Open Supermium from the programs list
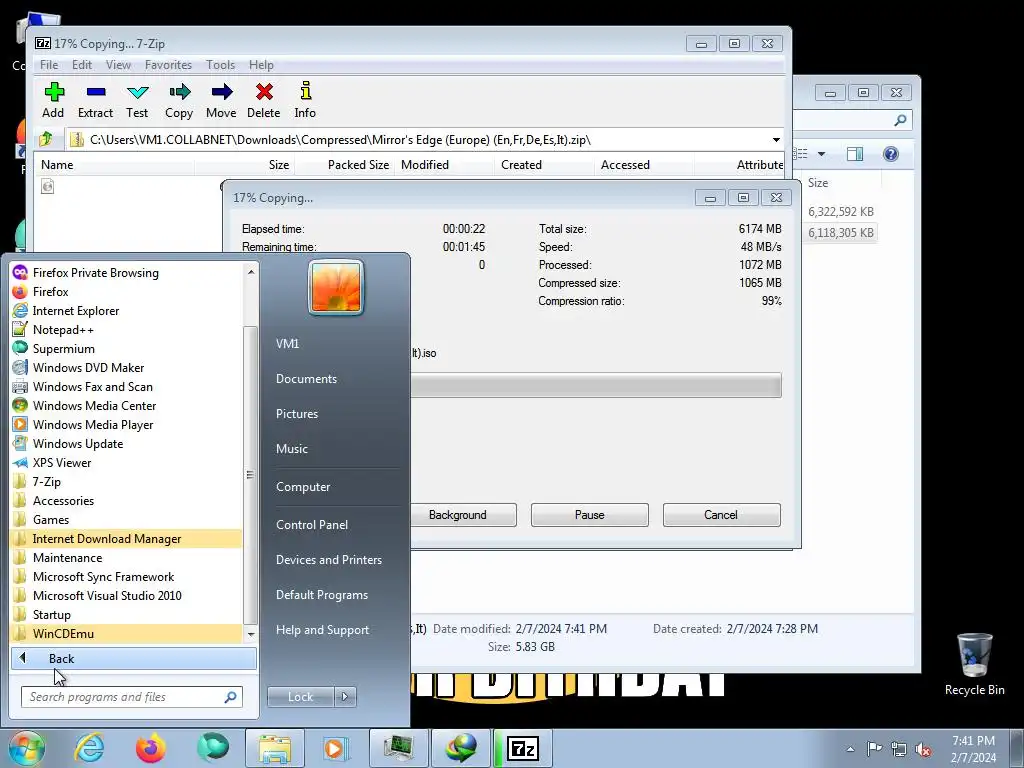The height and width of the screenshot is (768, 1024). click(63, 348)
